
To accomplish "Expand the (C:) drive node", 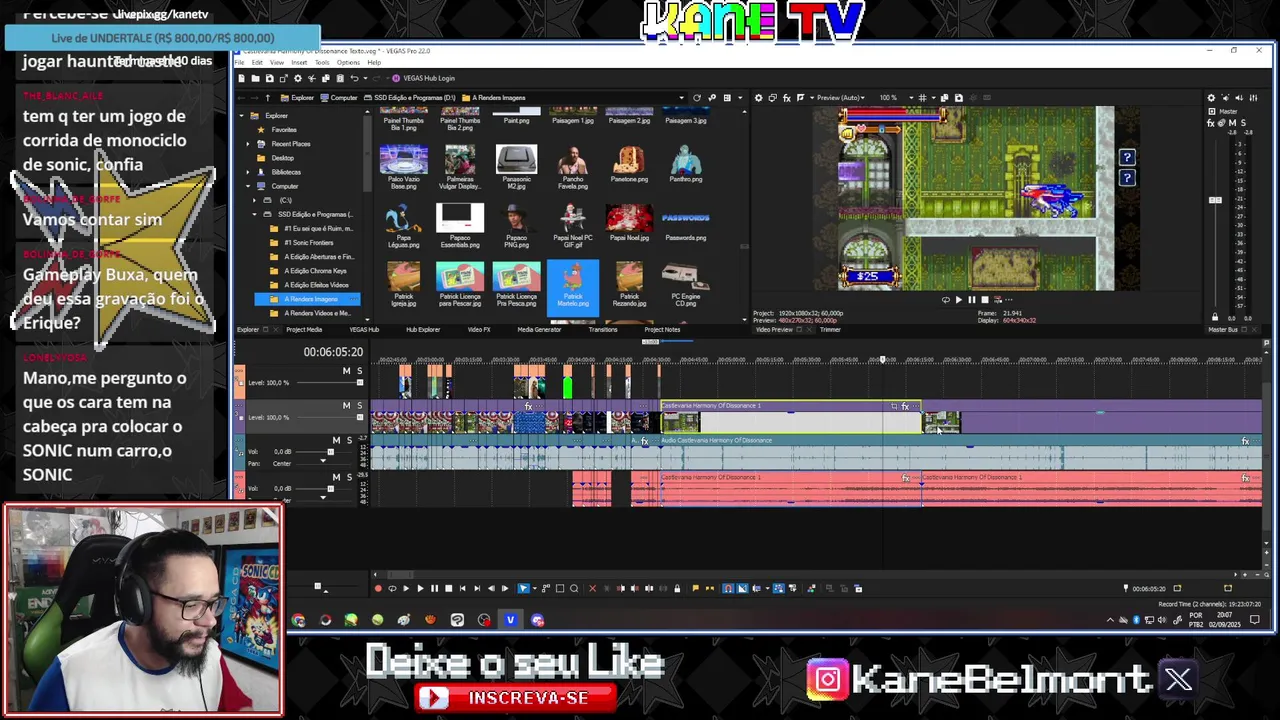I will 254,200.
